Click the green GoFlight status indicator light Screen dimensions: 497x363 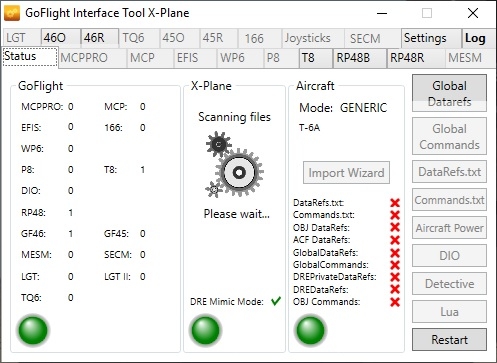(x=33, y=330)
